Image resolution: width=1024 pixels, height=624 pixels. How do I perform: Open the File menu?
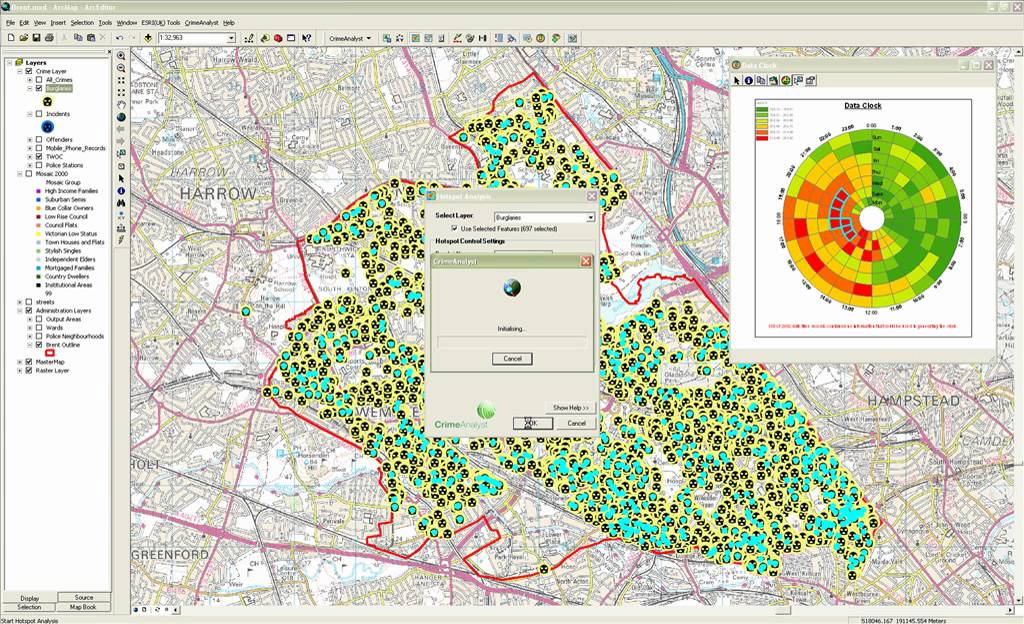pyautogui.click(x=10, y=22)
